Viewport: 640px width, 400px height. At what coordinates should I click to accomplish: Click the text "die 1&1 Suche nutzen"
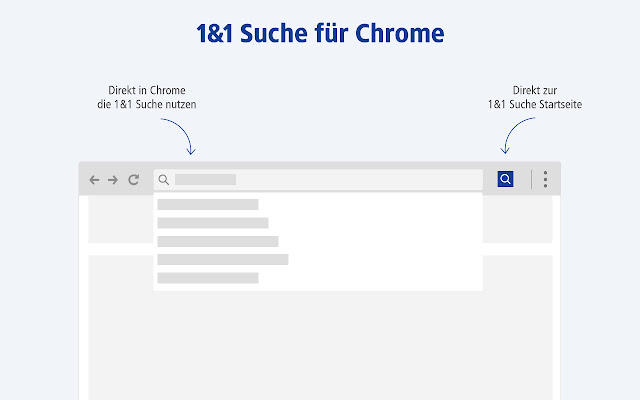point(147,104)
